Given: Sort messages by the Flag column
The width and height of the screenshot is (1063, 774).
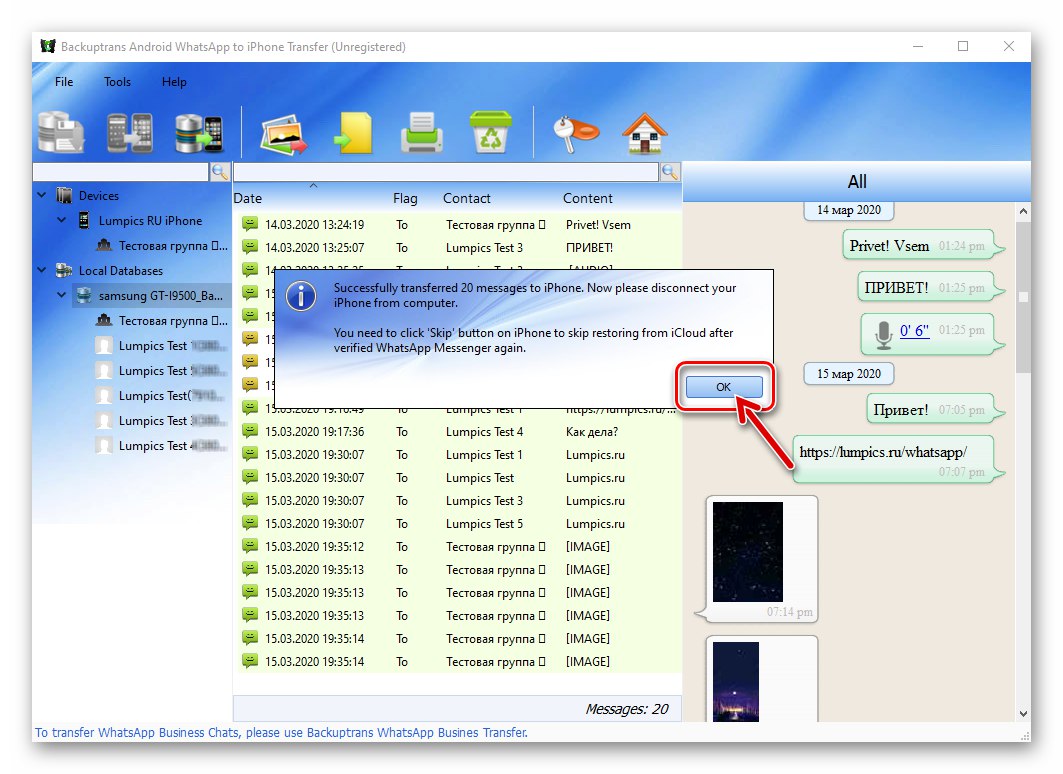Looking at the screenshot, I should click(x=405, y=199).
